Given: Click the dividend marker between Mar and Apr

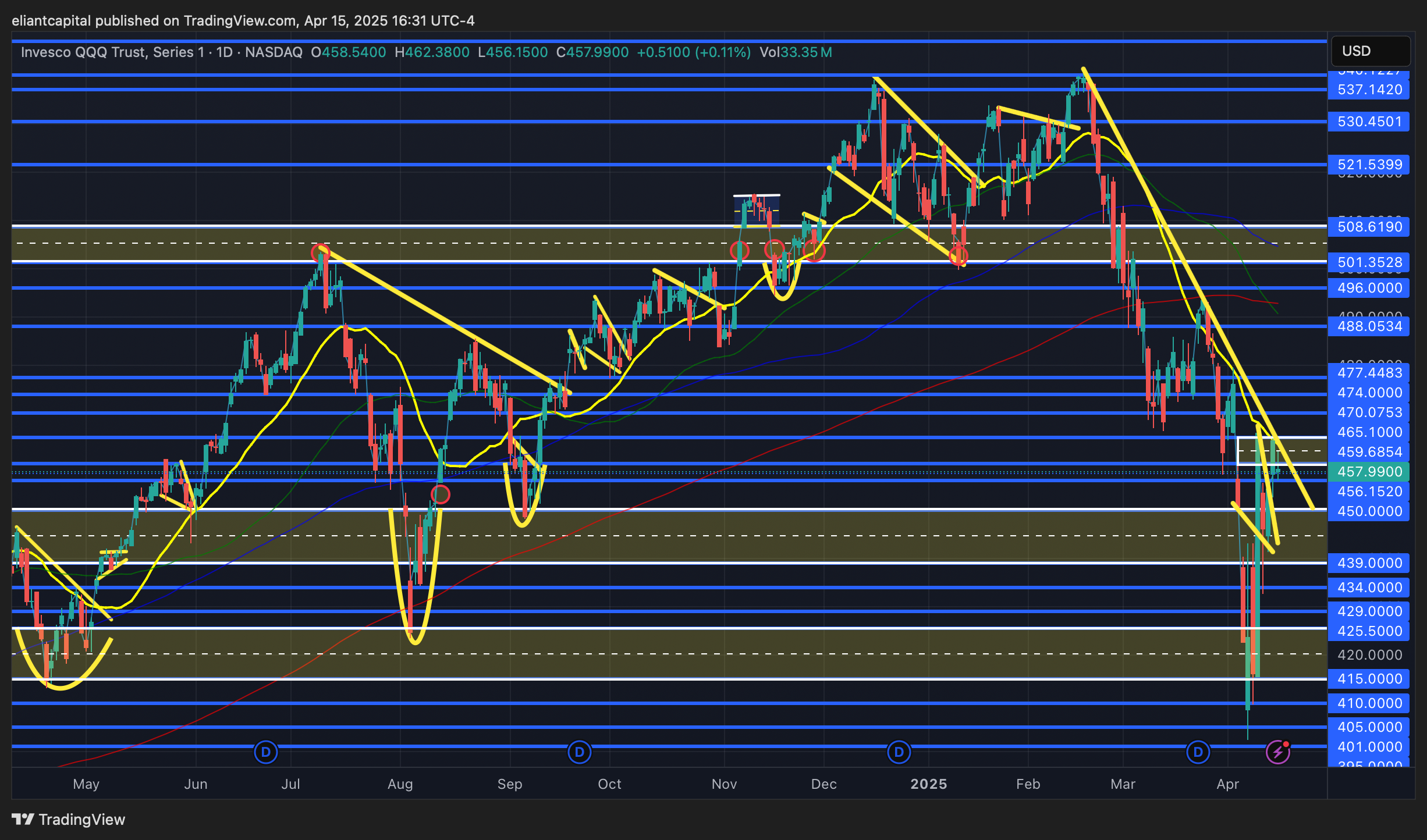Looking at the screenshot, I should click(1198, 752).
